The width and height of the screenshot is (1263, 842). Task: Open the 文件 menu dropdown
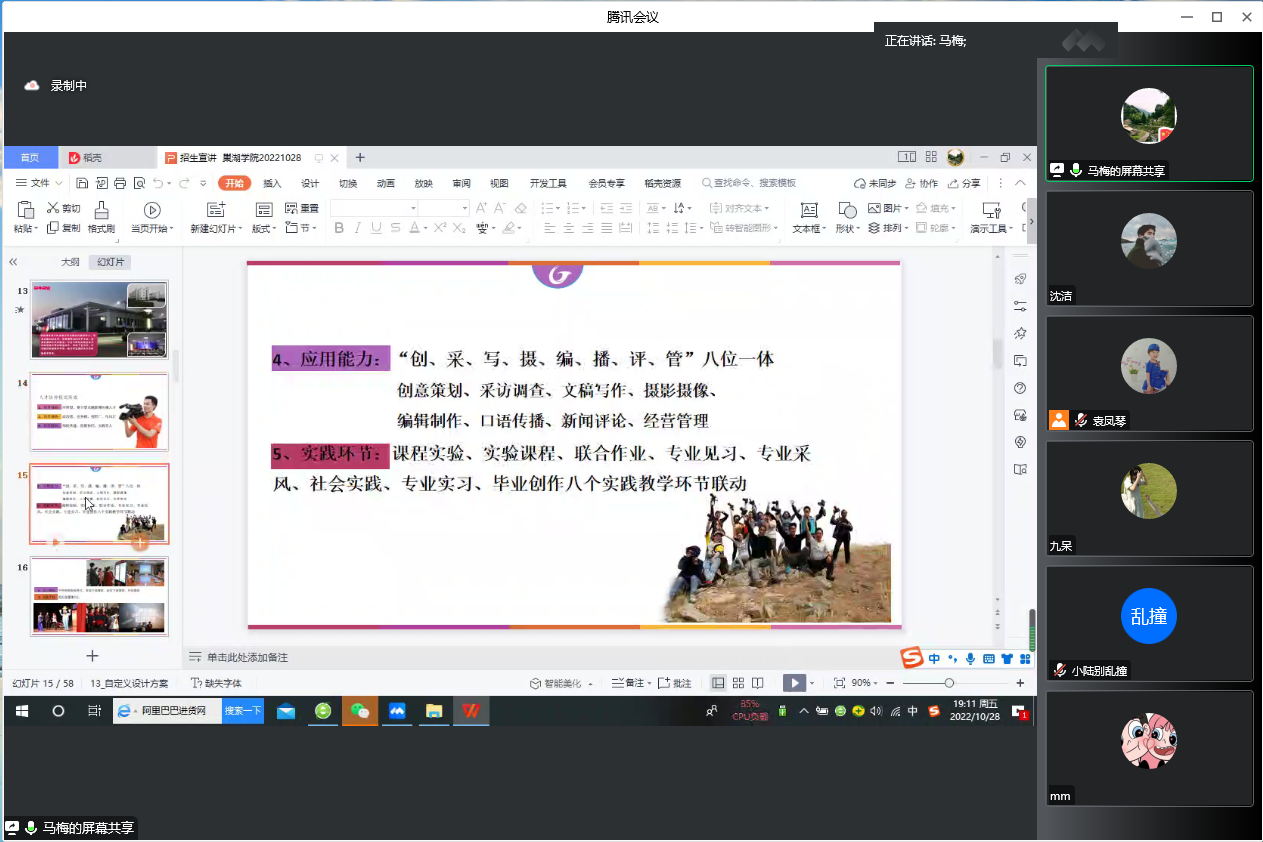pyautogui.click(x=41, y=183)
